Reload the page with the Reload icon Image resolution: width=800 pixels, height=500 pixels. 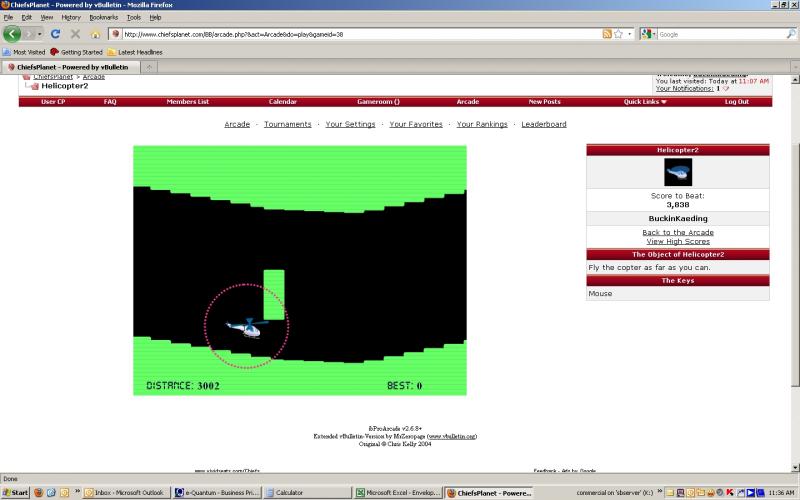[x=56, y=34]
